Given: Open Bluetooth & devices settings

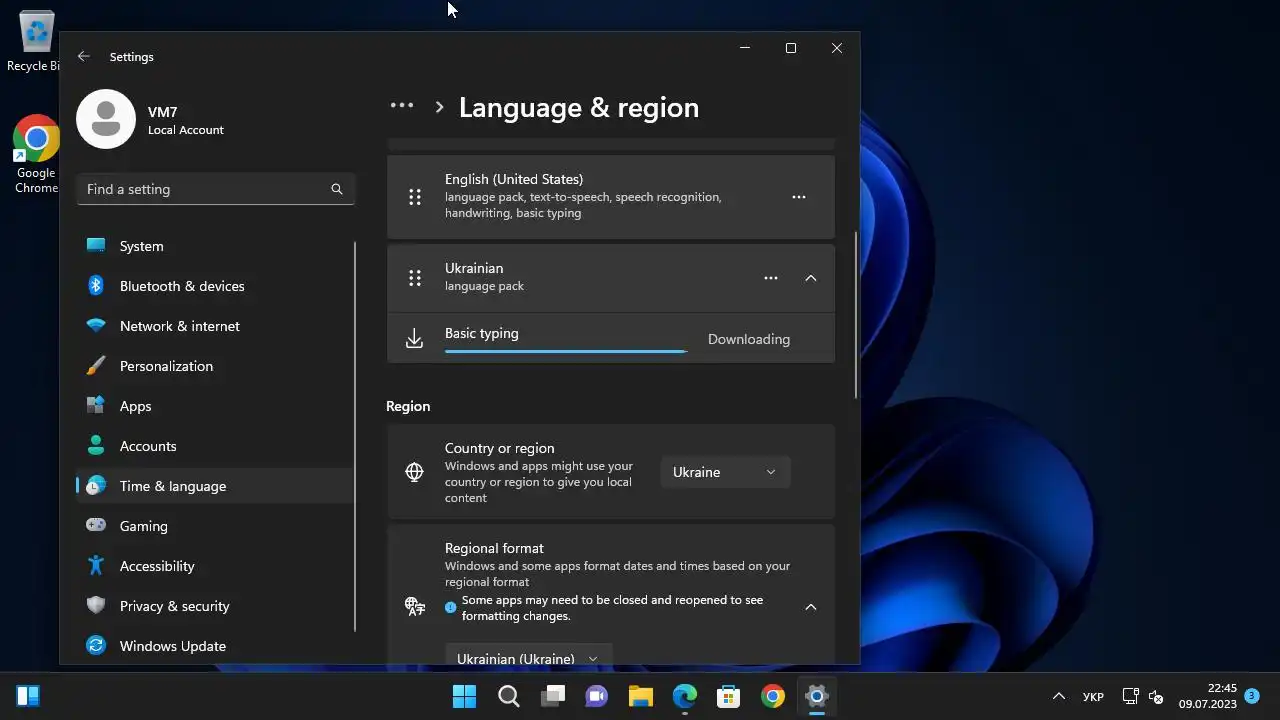Looking at the screenshot, I should pyautogui.click(x=215, y=286).
